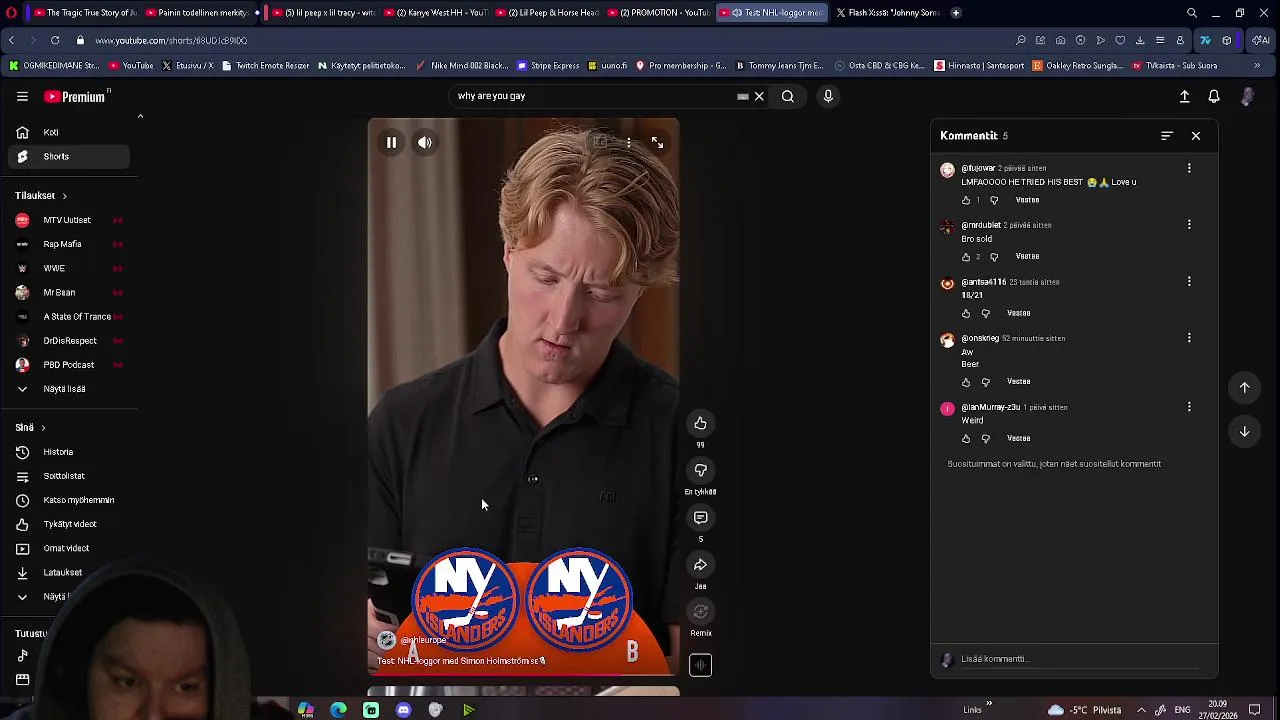Open the Remix option
The image size is (1280, 720).
[x=700, y=612]
